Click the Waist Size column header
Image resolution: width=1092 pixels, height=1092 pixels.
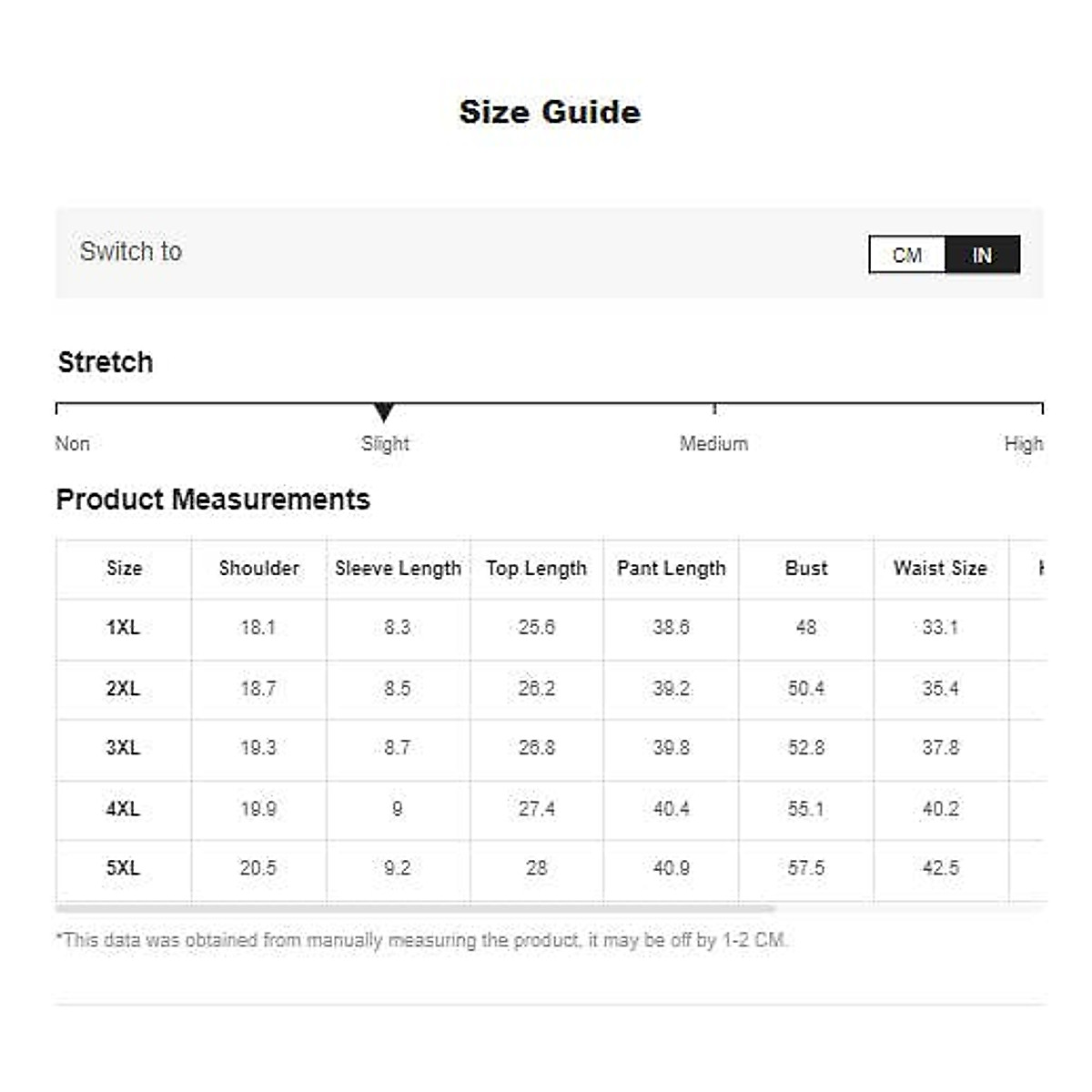tap(940, 568)
